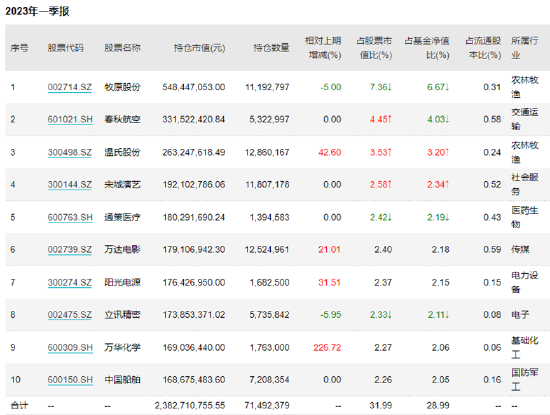Click the 股票名称 column header
This screenshot has width=550, height=415.
point(122,48)
